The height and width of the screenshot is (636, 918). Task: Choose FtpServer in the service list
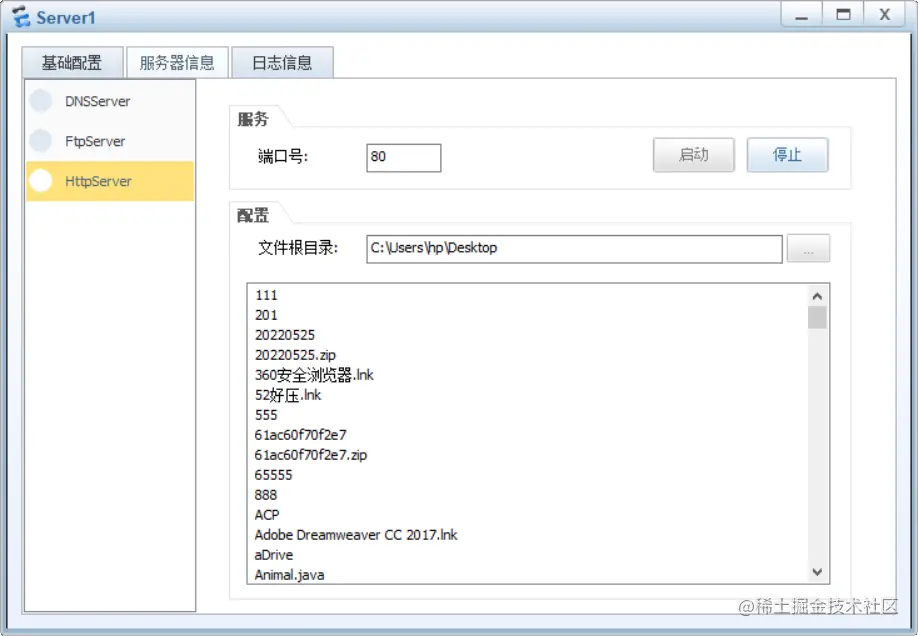[110, 141]
